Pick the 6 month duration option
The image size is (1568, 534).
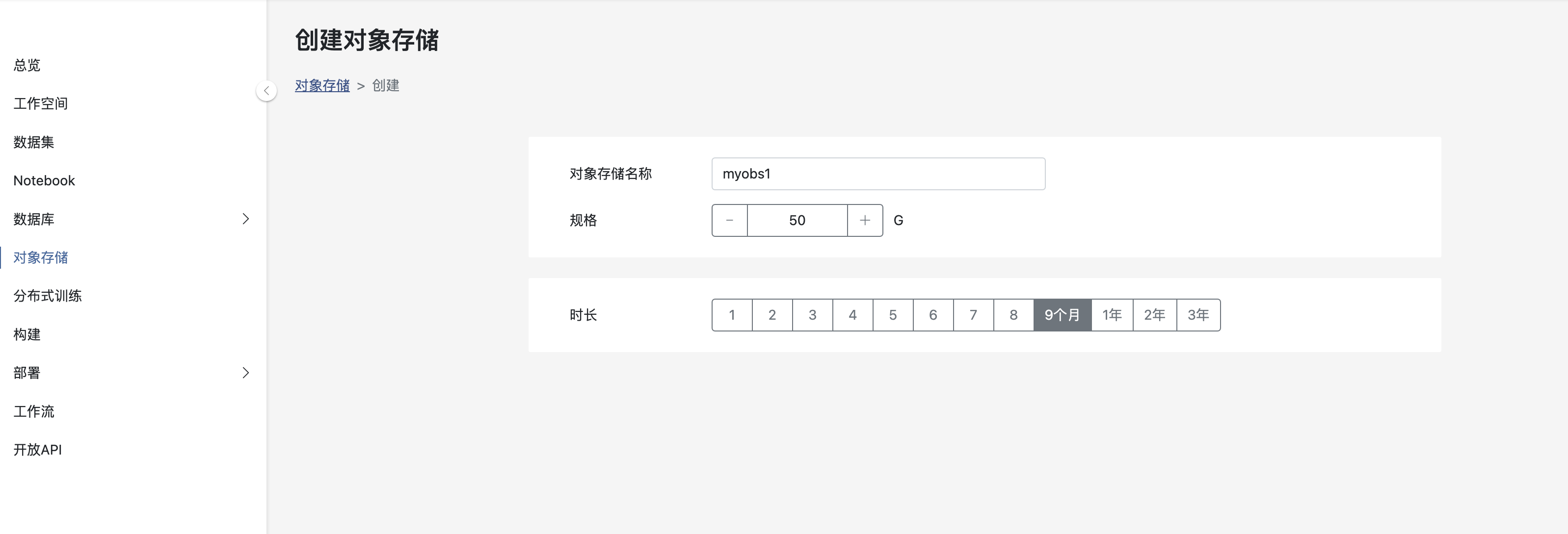pyautogui.click(x=932, y=315)
